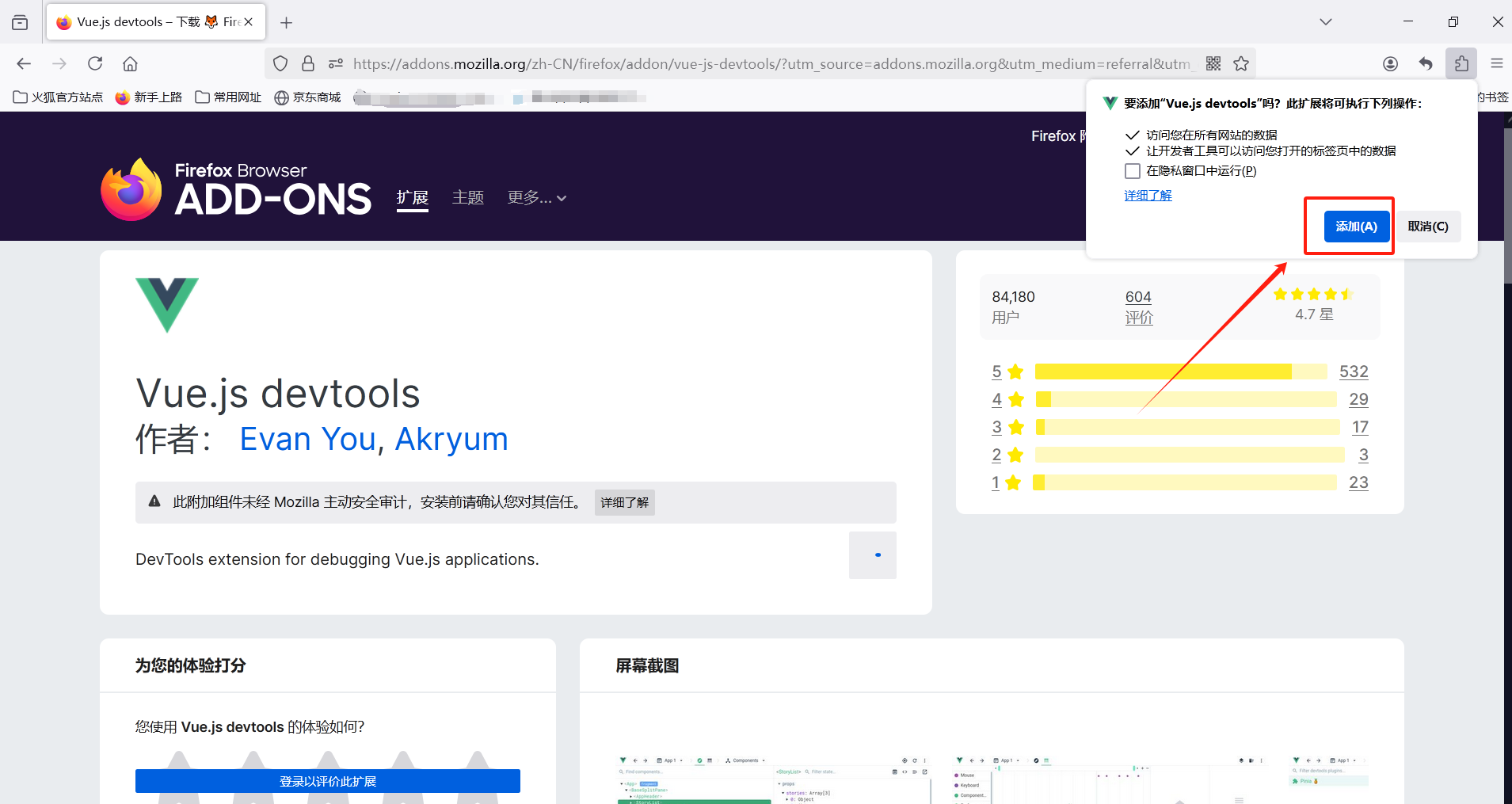Bookmark this page with the star icon

1241,63
